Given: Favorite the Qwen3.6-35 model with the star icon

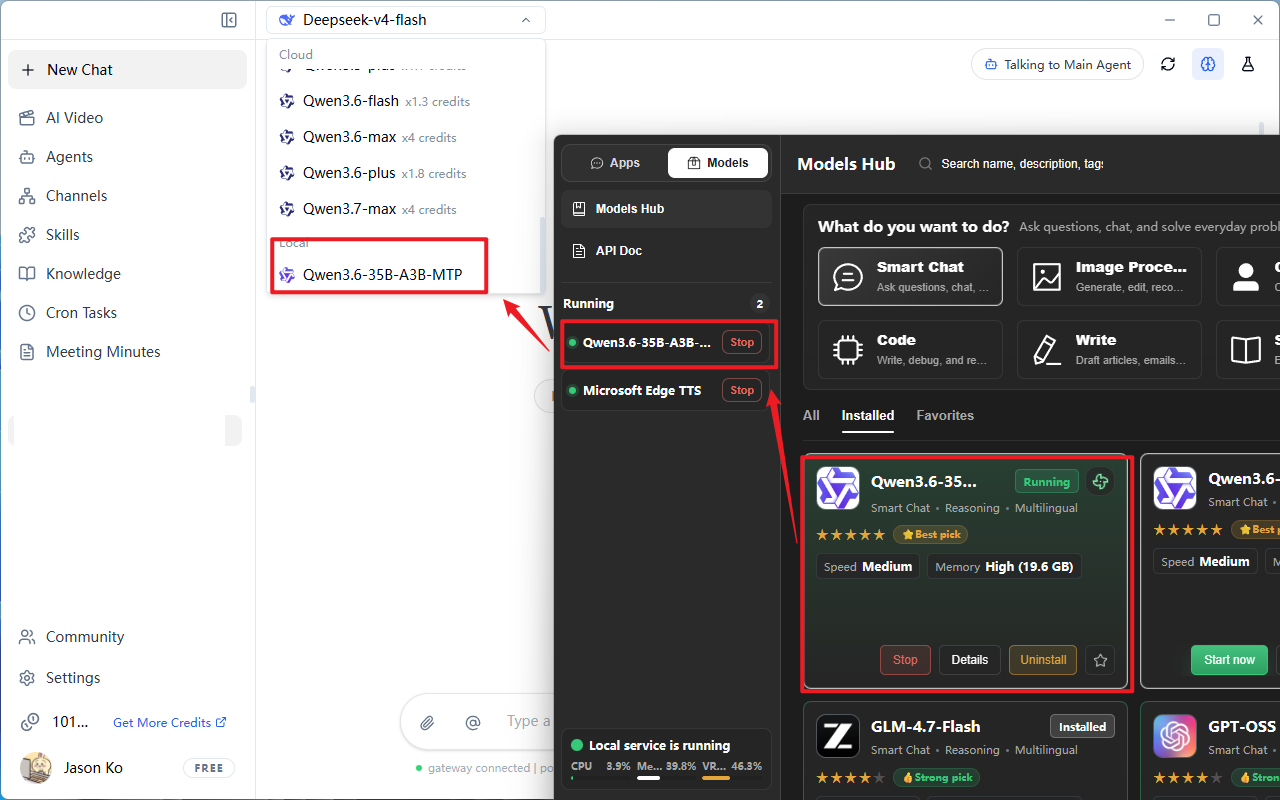Looking at the screenshot, I should point(1100,660).
